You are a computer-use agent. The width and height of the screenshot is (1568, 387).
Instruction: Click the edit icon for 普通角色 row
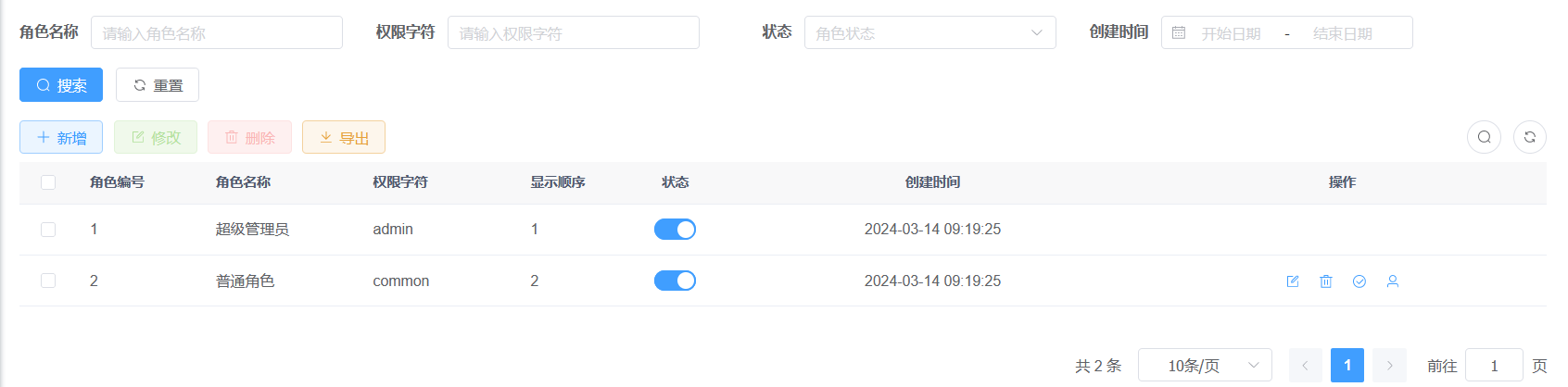(x=1293, y=281)
